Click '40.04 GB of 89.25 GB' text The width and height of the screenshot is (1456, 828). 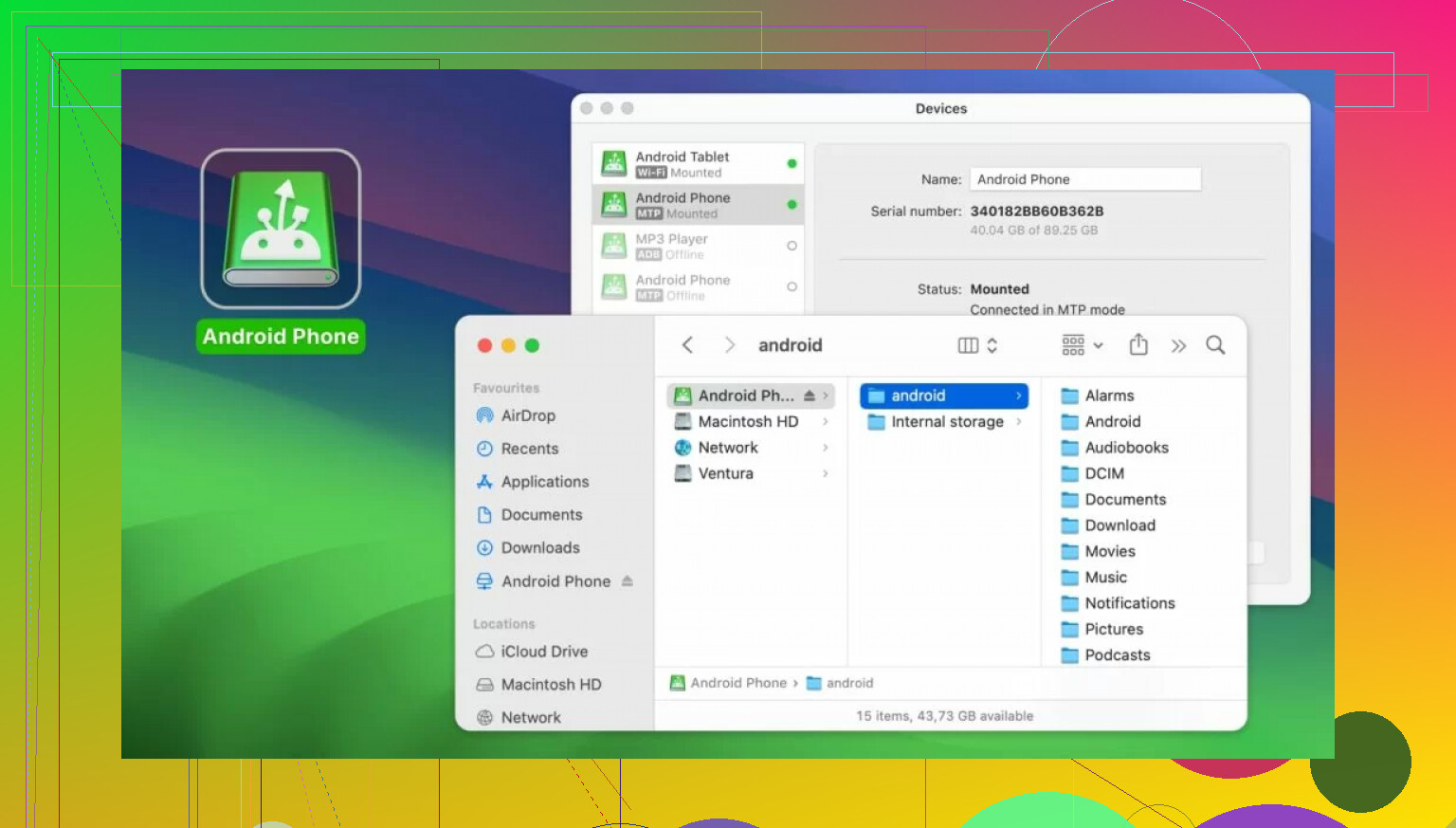(x=1034, y=230)
